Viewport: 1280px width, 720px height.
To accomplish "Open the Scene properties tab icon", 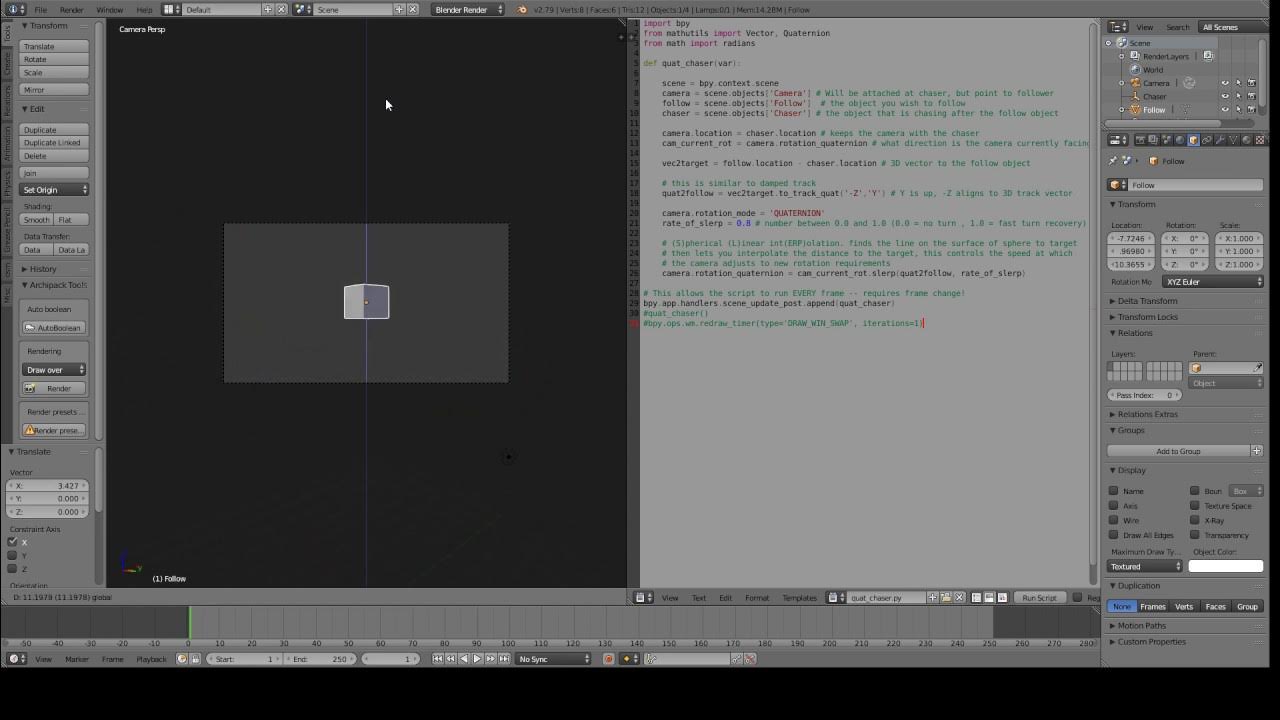I will pyautogui.click(x=1166, y=140).
